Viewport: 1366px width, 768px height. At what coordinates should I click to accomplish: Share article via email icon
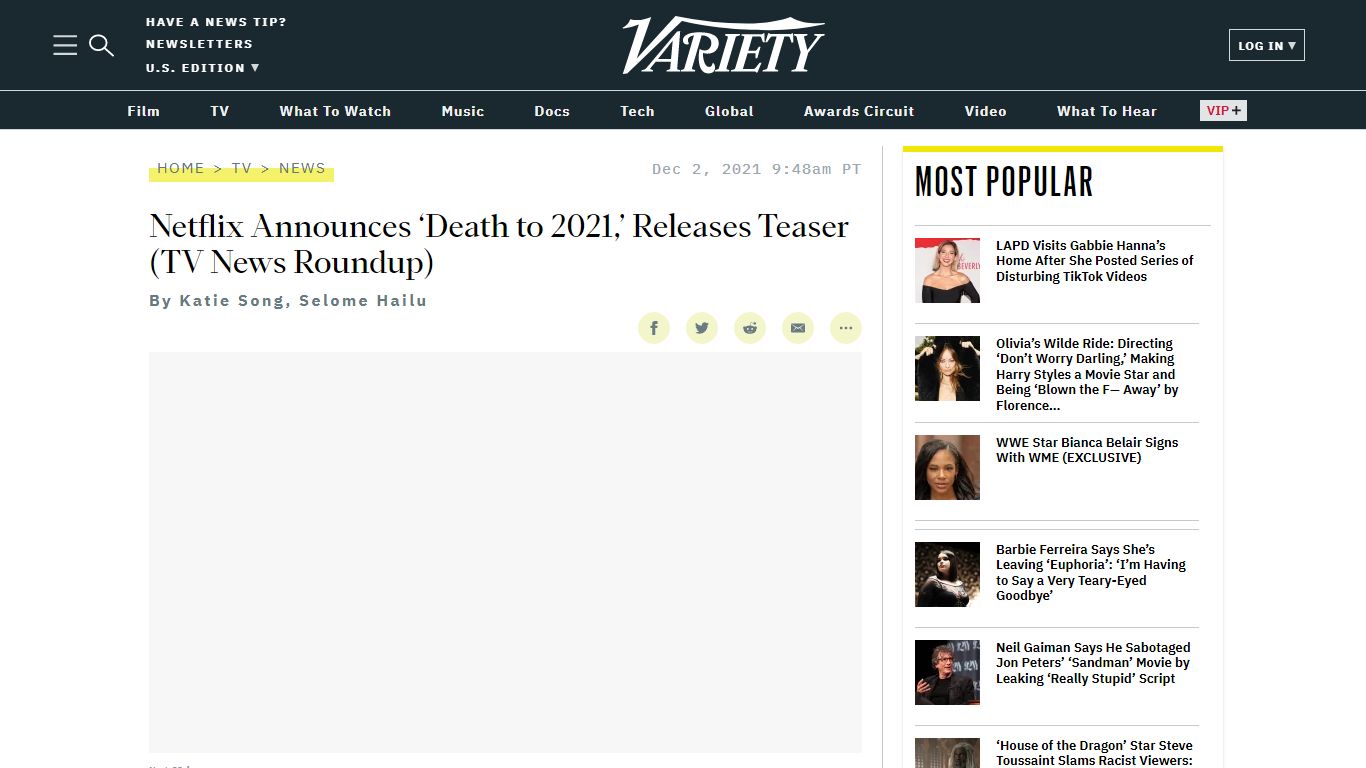tap(798, 328)
